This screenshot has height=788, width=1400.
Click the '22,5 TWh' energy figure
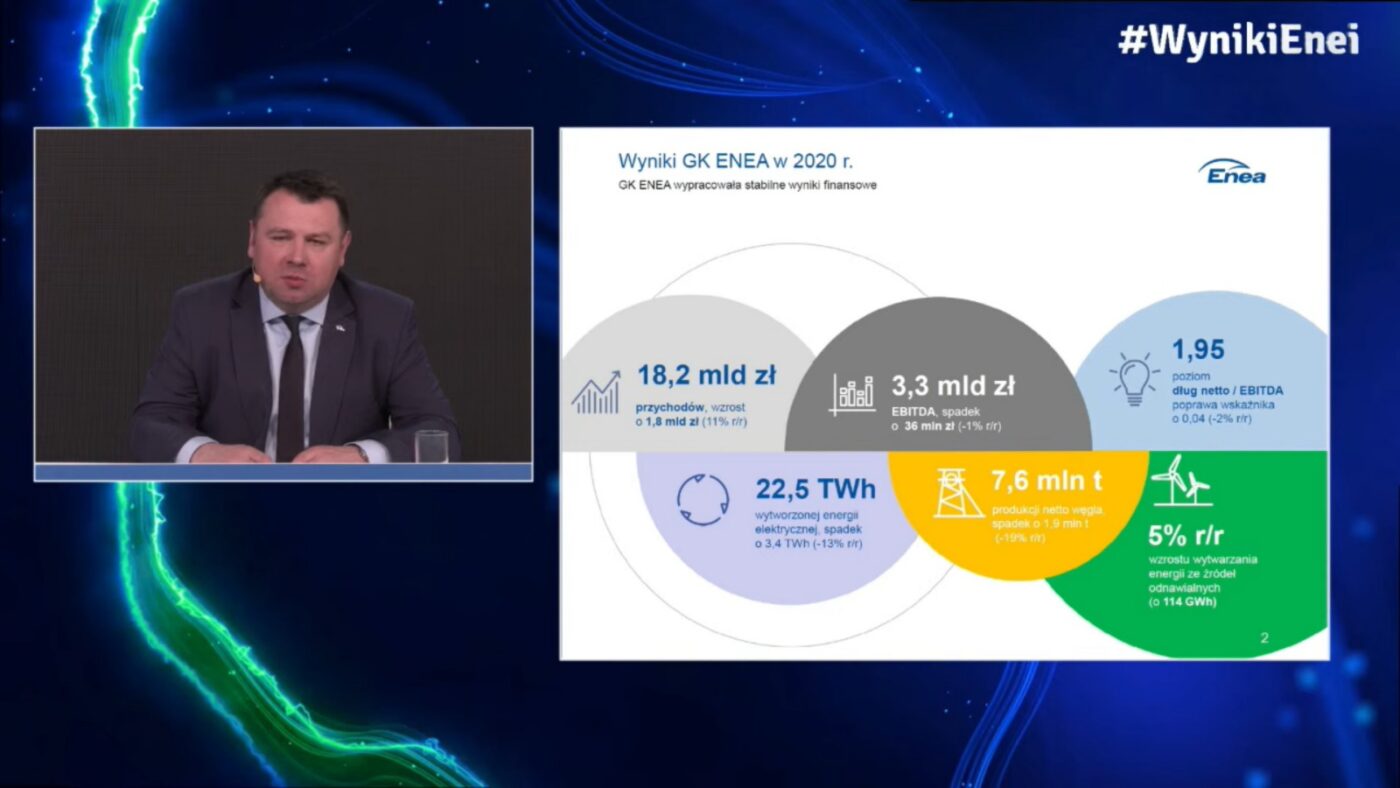pos(816,489)
